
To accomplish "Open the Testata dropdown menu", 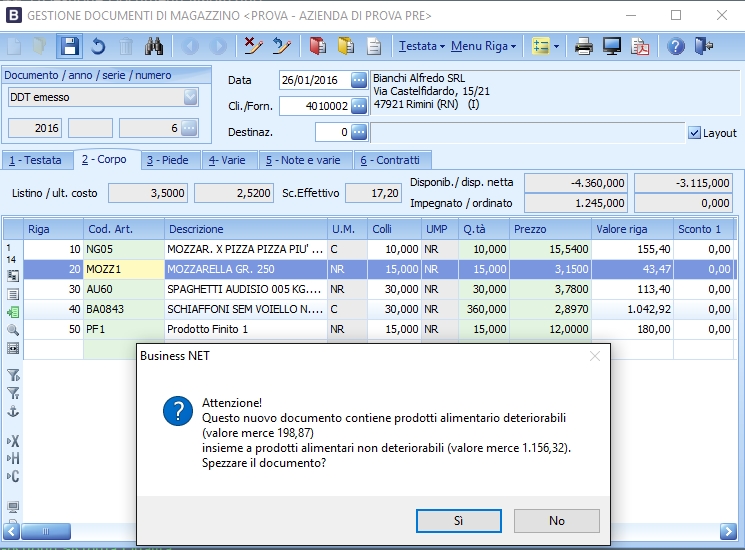I will (x=421, y=46).
